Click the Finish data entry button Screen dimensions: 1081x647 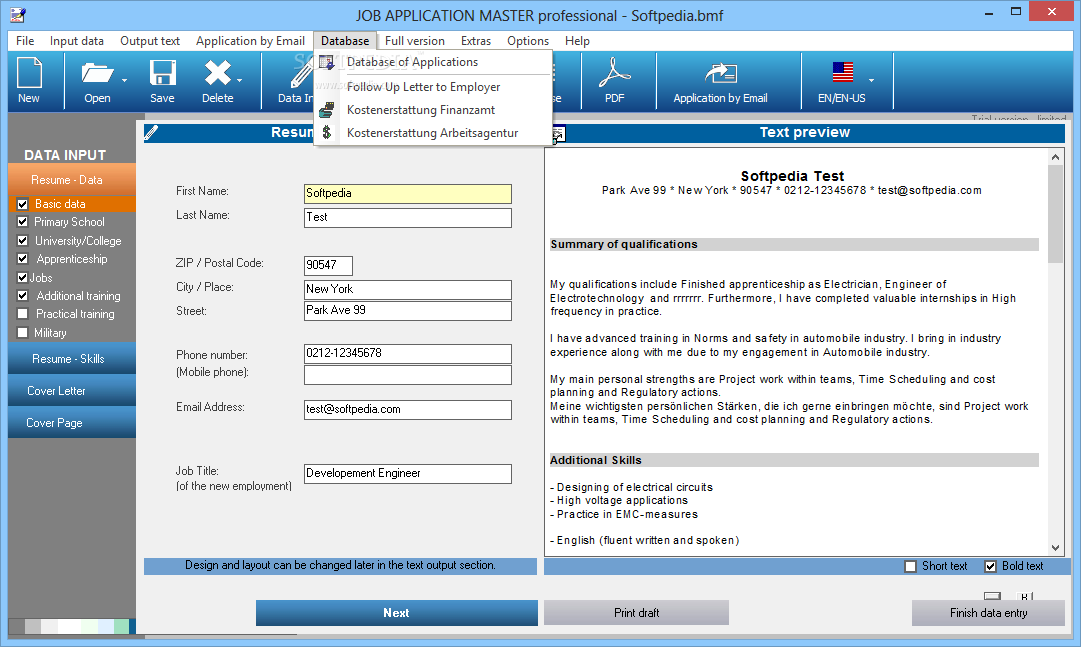point(988,613)
